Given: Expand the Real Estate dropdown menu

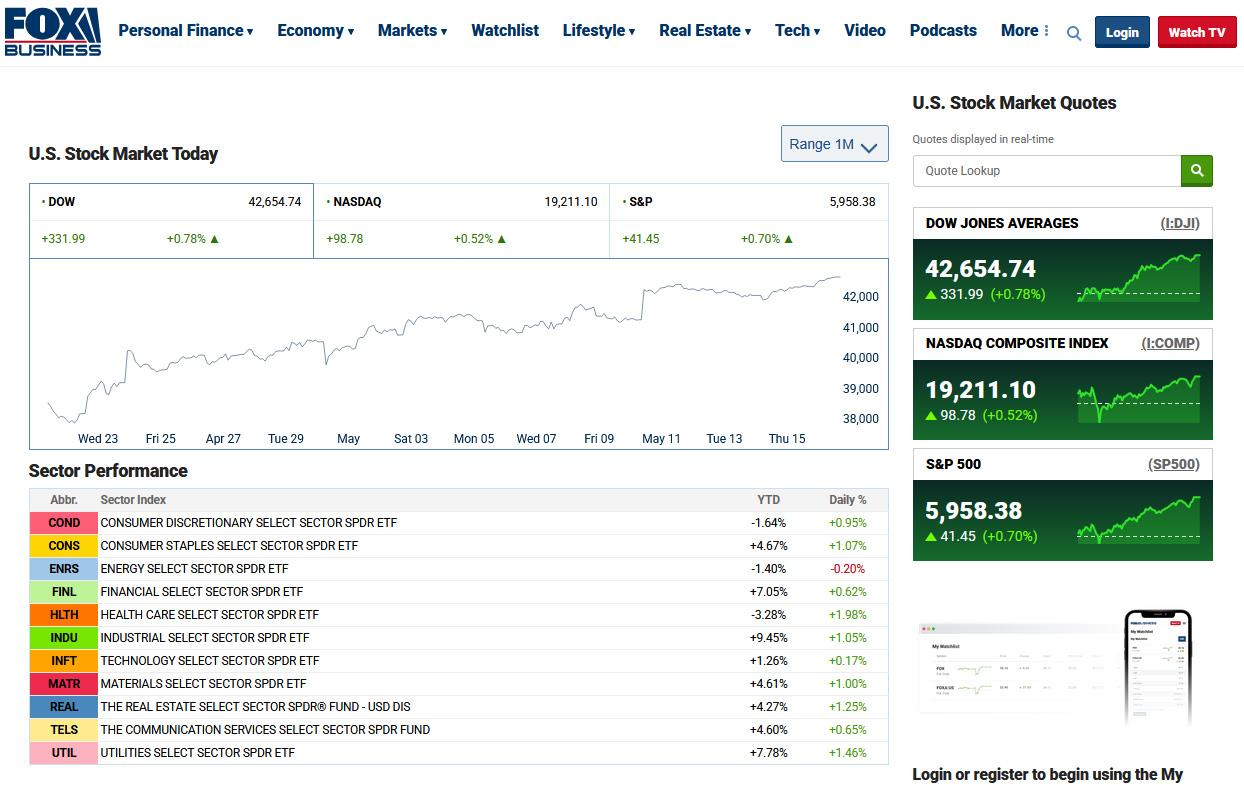Looking at the screenshot, I should pyautogui.click(x=705, y=31).
